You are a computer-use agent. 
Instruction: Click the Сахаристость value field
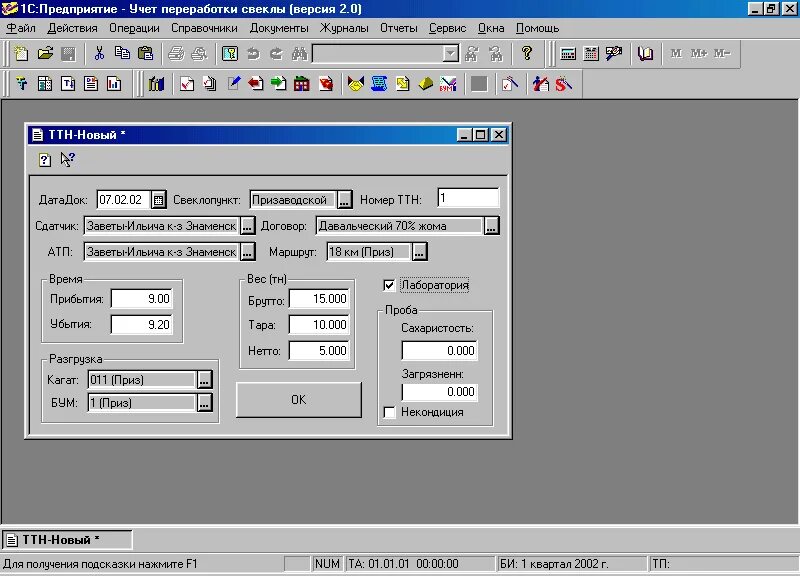[x=440, y=351]
